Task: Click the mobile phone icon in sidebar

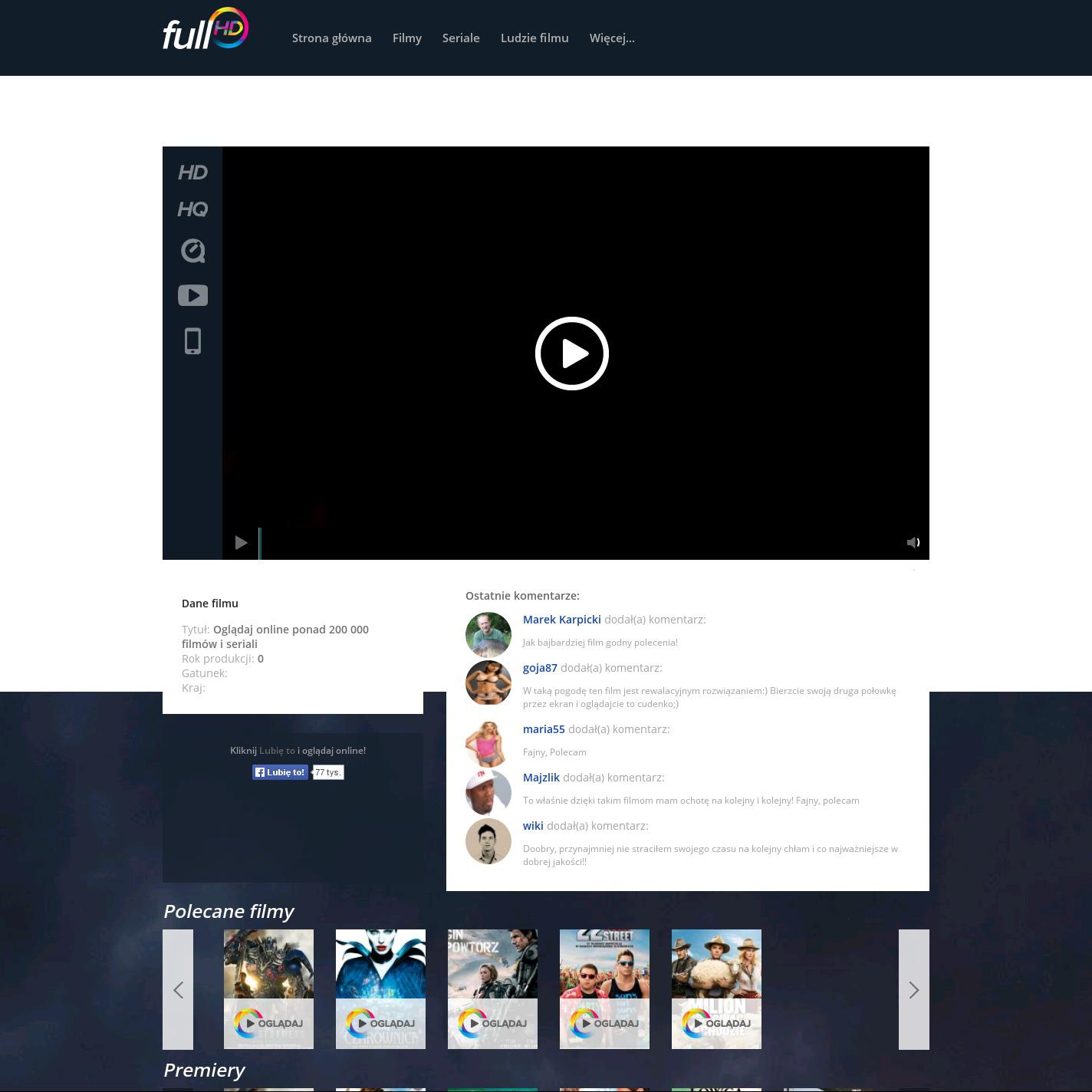Action: coord(192,341)
